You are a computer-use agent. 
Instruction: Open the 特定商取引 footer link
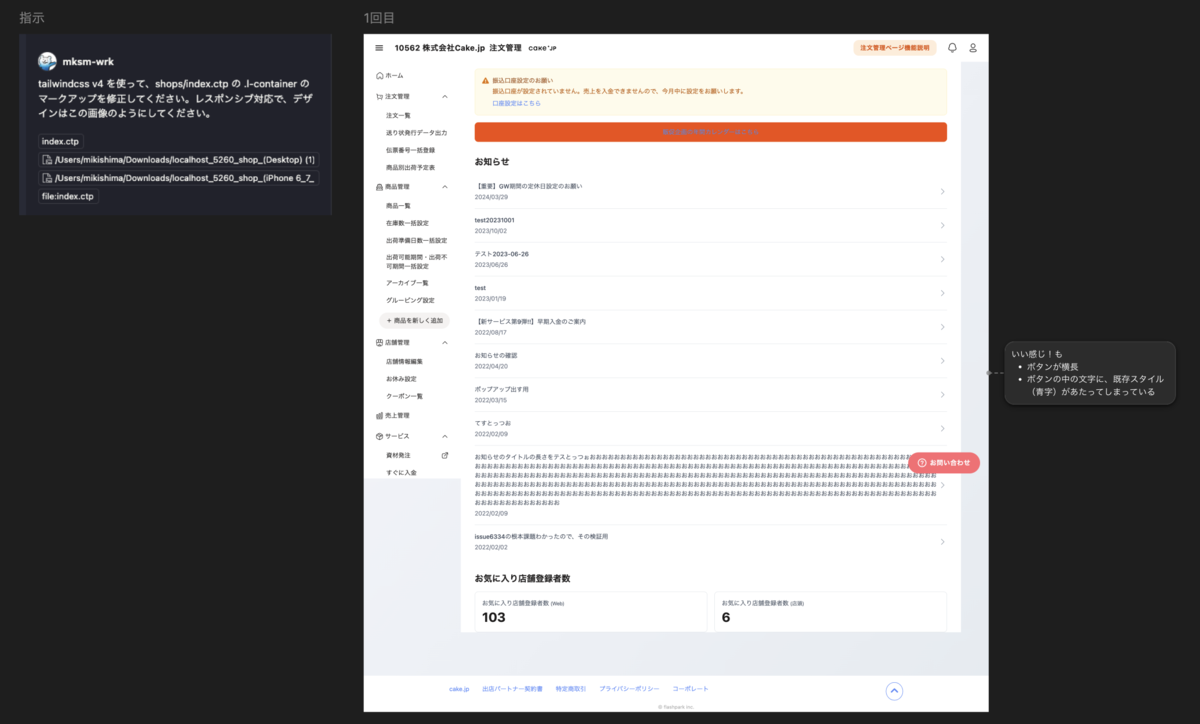coord(571,689)
